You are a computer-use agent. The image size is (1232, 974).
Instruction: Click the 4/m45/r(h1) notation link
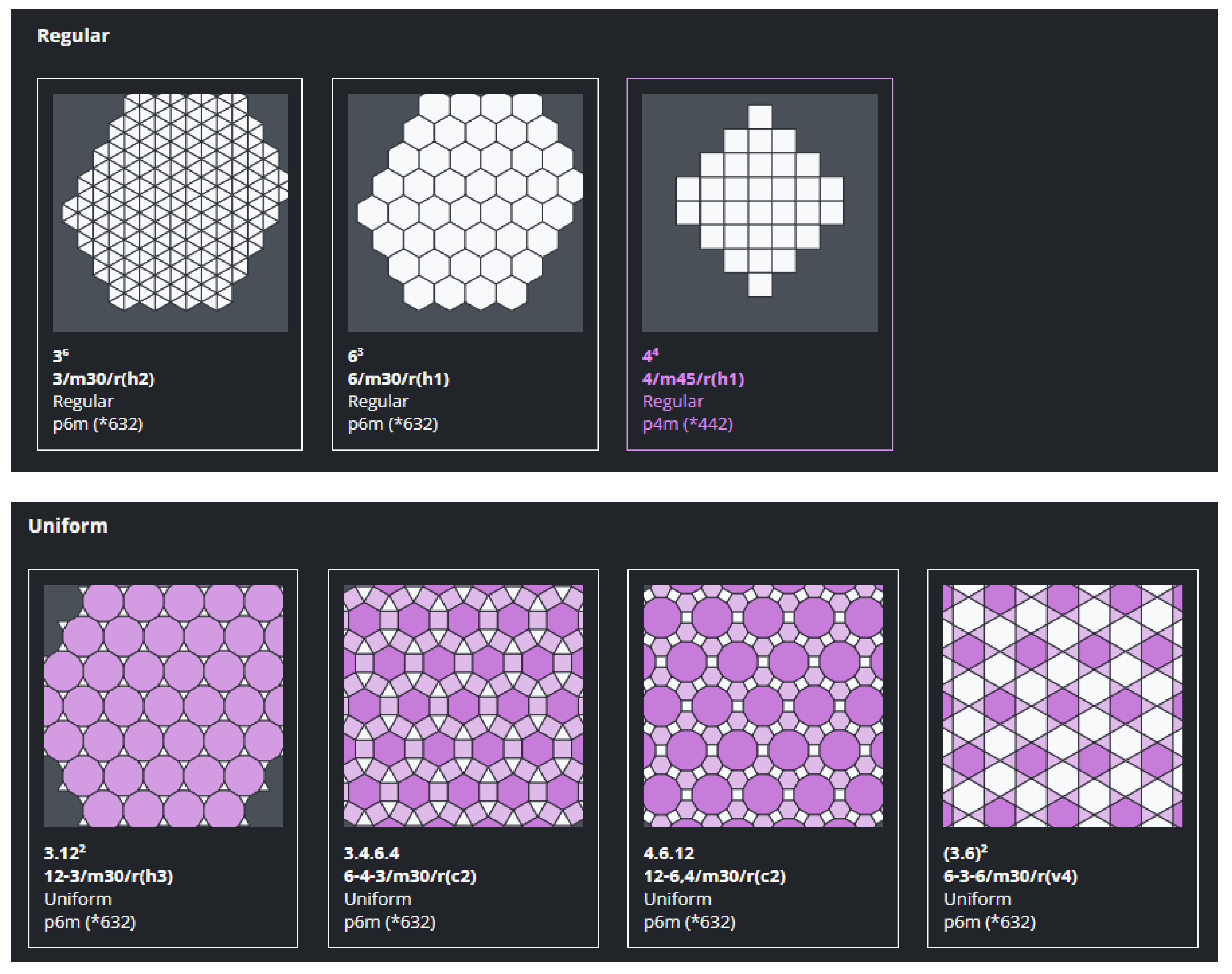[x=693, y=379]
